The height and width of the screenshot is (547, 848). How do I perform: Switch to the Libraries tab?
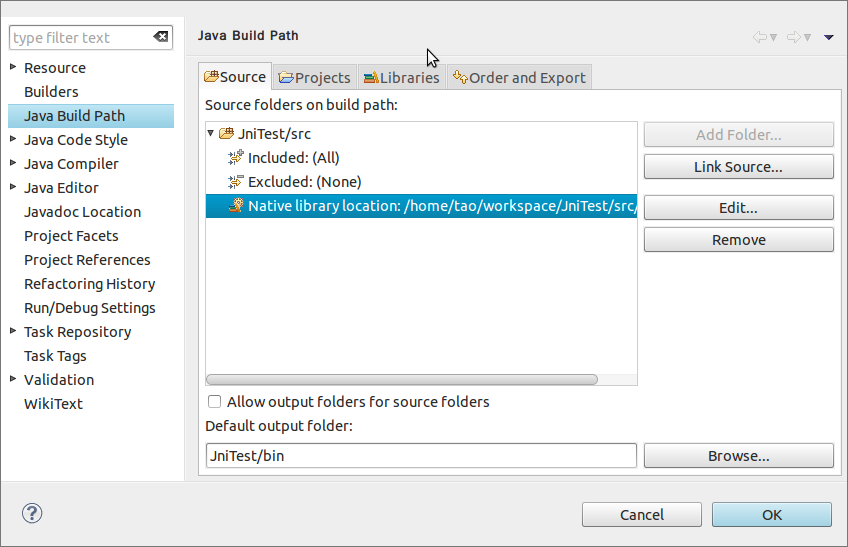point(401,77)
